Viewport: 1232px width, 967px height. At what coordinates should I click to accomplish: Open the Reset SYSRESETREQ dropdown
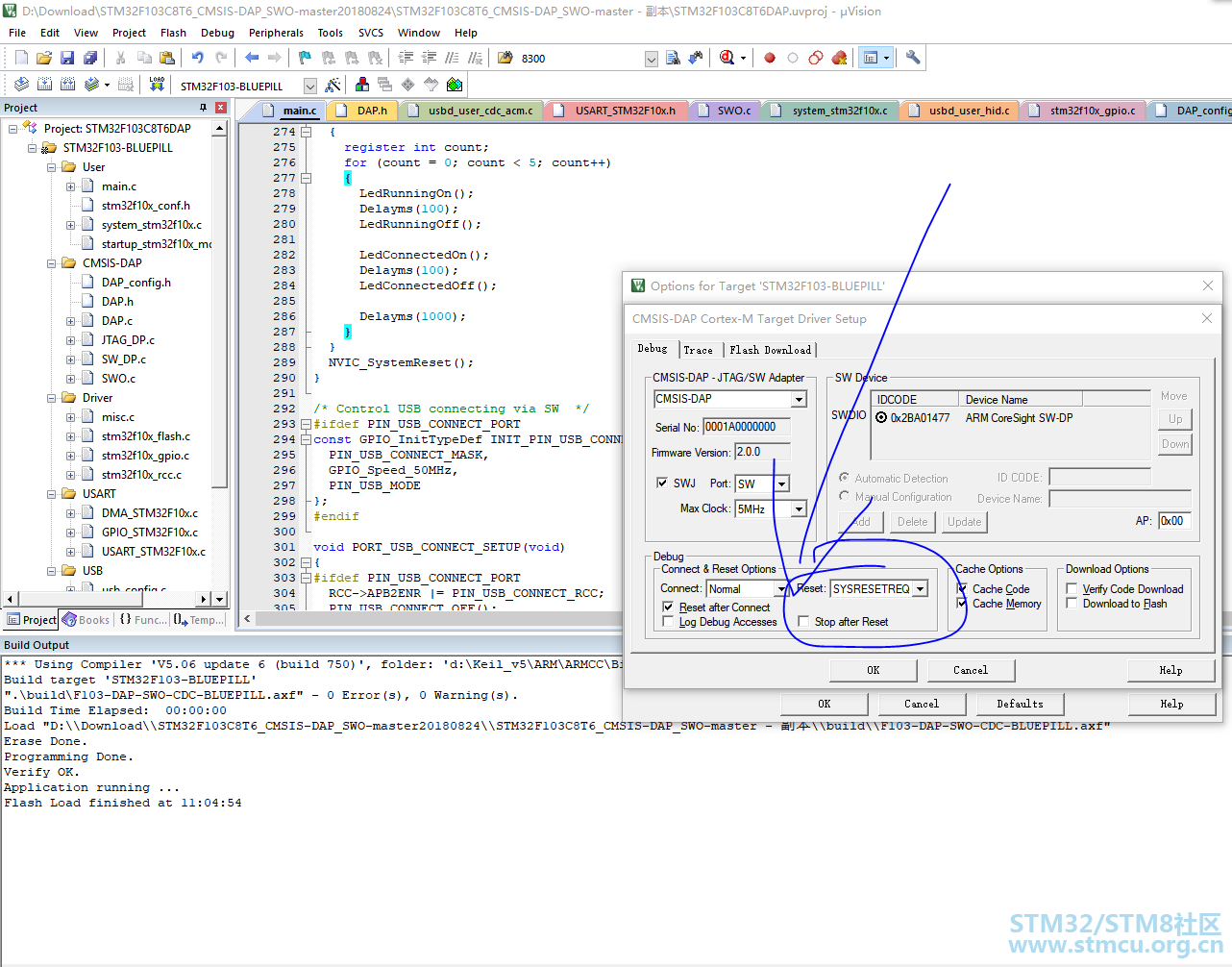[921, 589]
